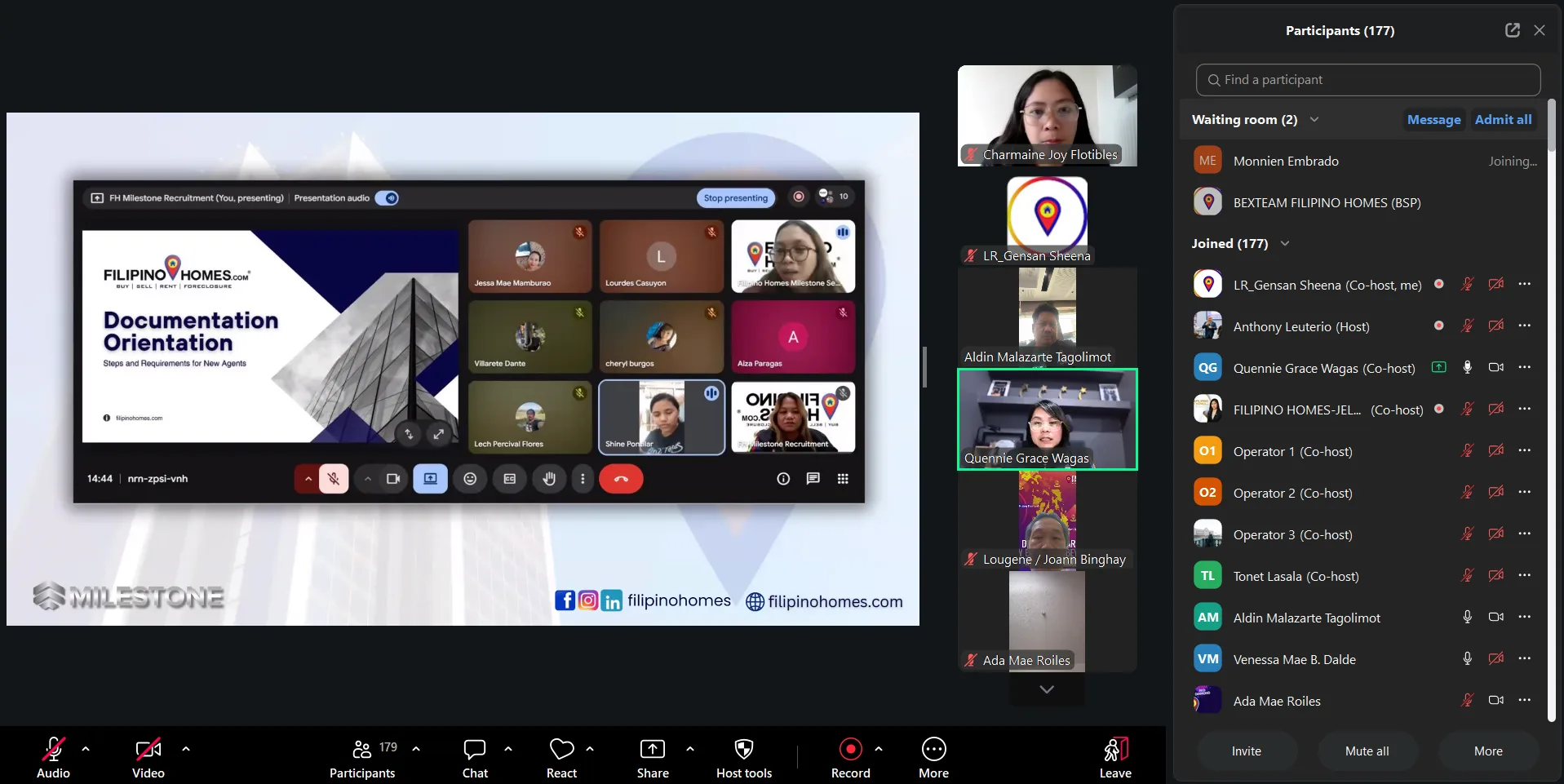This screenshot has height=784, width=1564.
Task: Open Participants from the bottom toolbar
Action: coord(362,757)
